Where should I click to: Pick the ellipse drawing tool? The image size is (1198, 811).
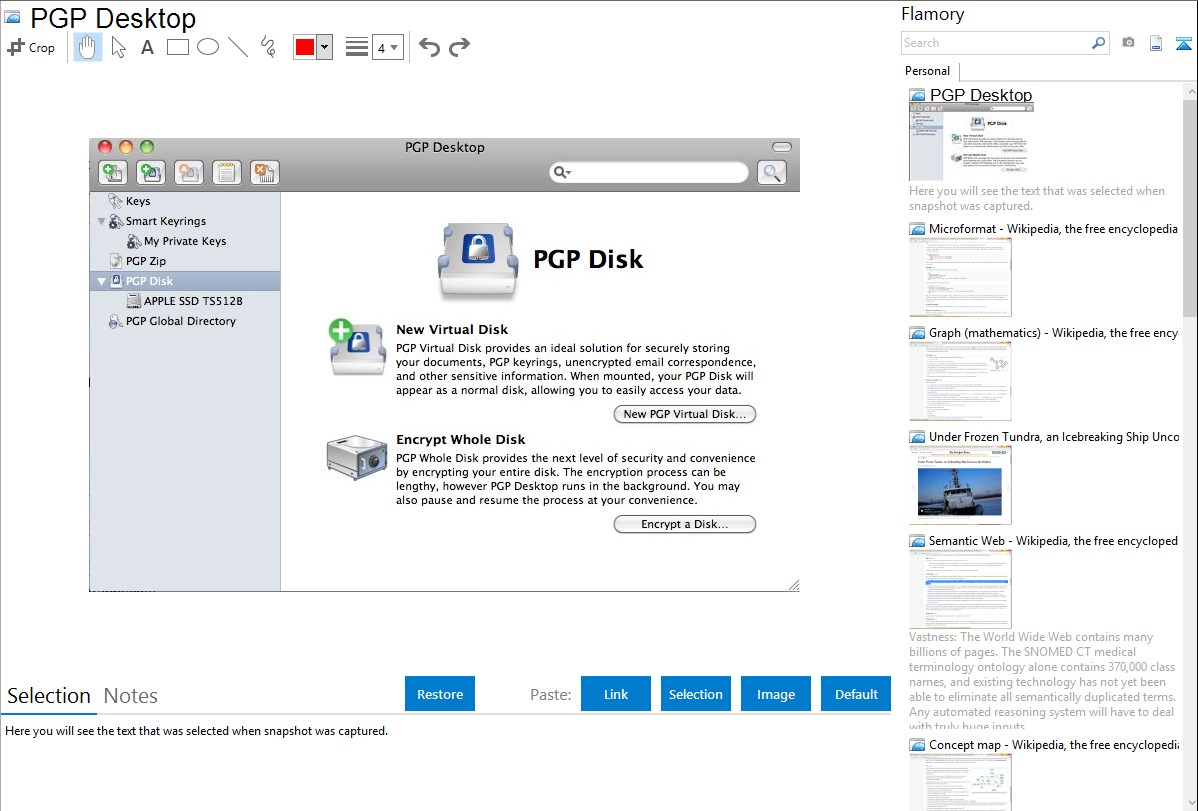coord(208,47)
